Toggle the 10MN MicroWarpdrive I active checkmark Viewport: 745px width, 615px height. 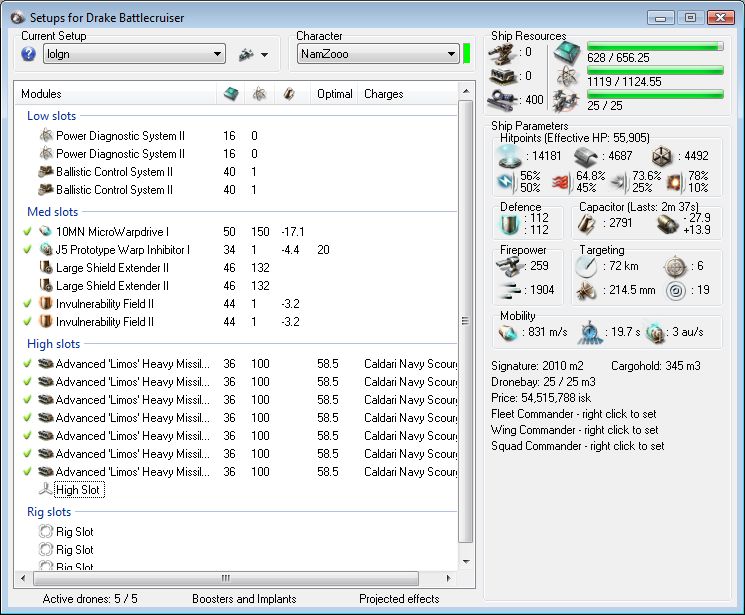(27, 232)
